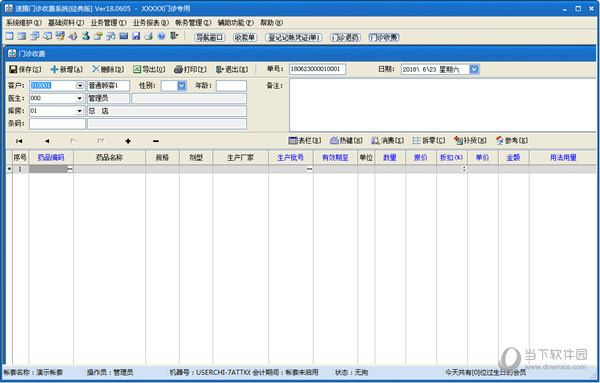Click the 药品名称 column header
This screenshot has width=600, height=383.
109,158
